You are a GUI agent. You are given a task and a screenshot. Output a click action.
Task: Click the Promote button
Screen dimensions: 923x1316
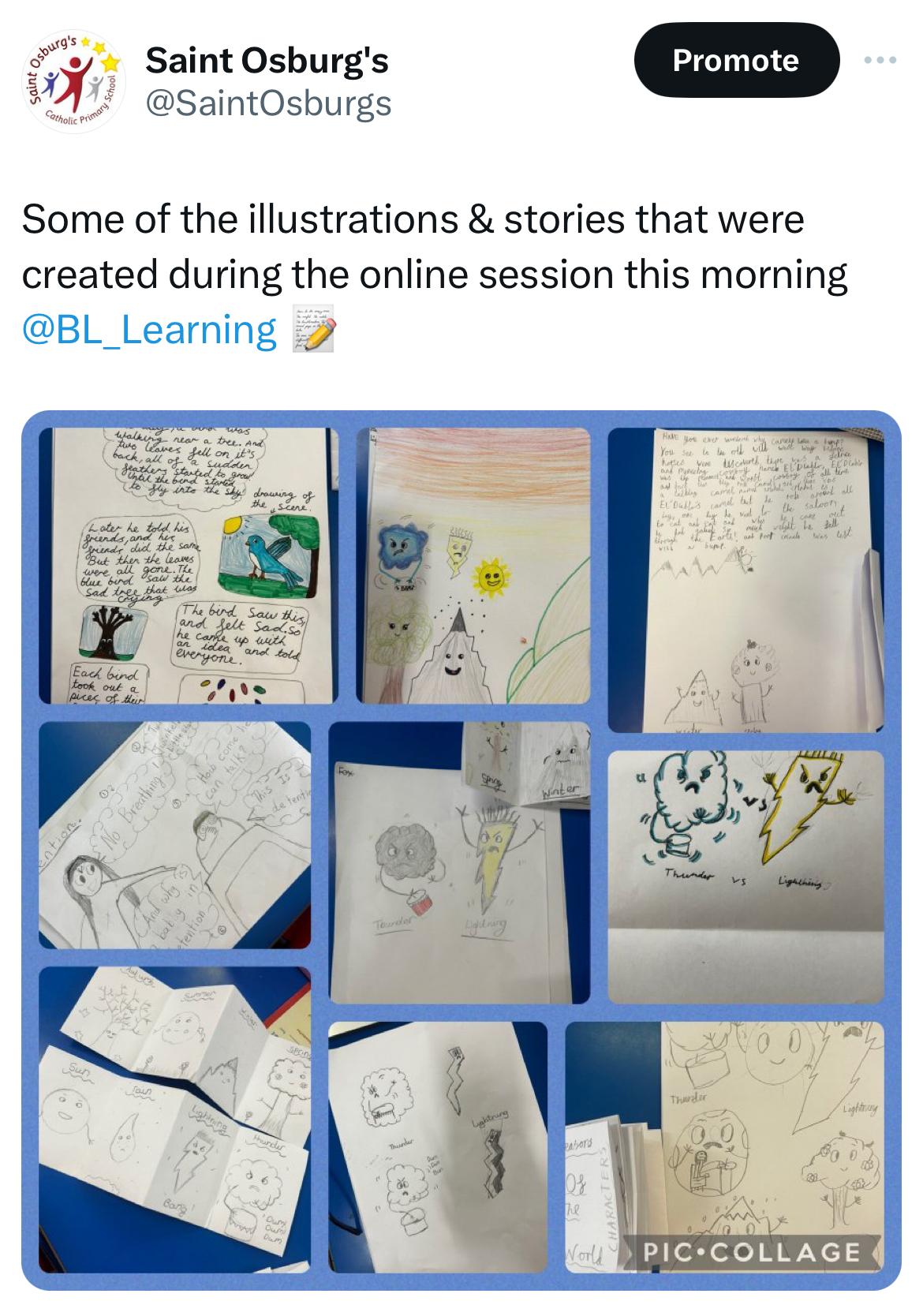pyautogui.click(x=735, y=61)
